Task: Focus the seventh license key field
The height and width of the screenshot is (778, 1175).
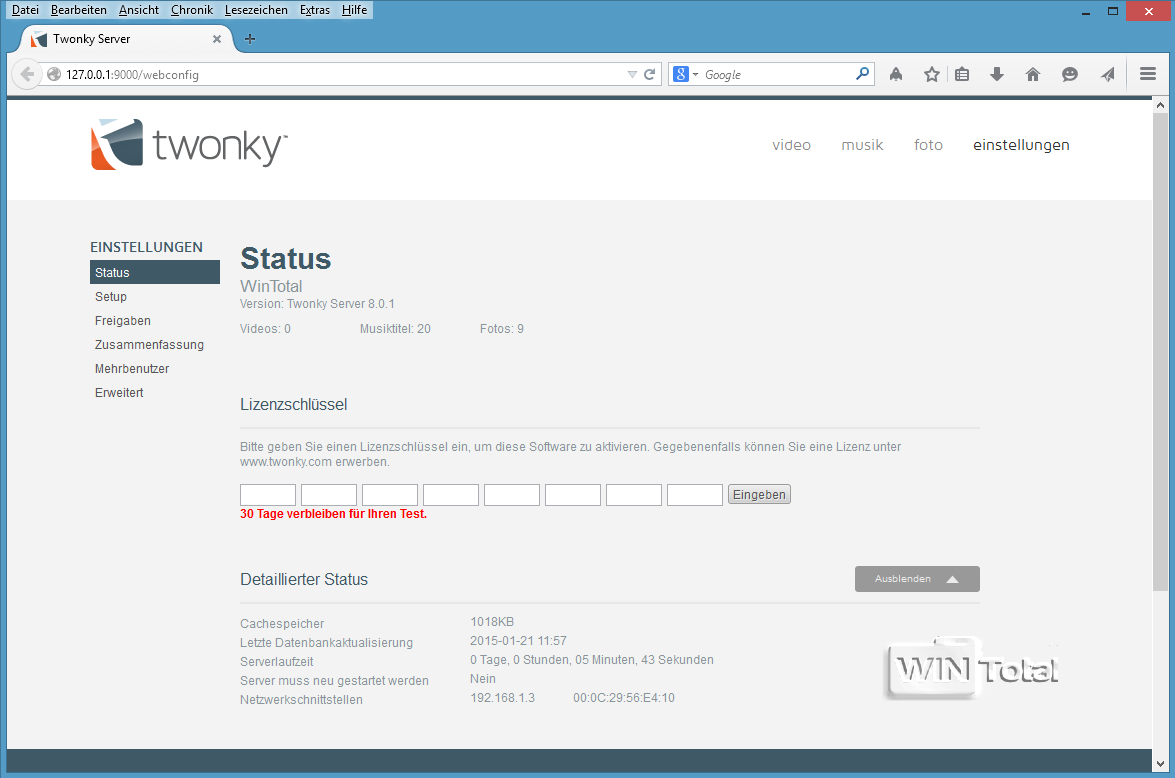Action: pyautogui.click(x=634, y=495)
